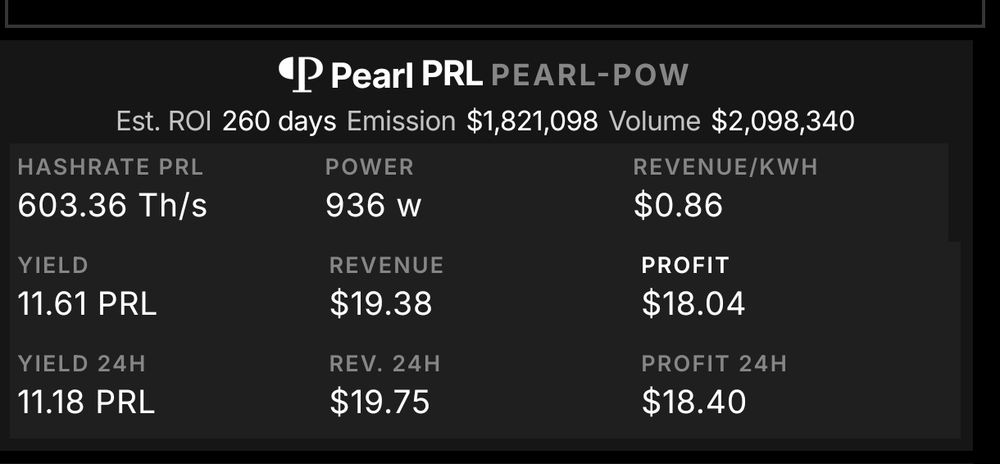The width and height of the screenshot is (1000, 464).
Task: Click the Est. ROI 260 days value
Action: (x=226, y=121)
